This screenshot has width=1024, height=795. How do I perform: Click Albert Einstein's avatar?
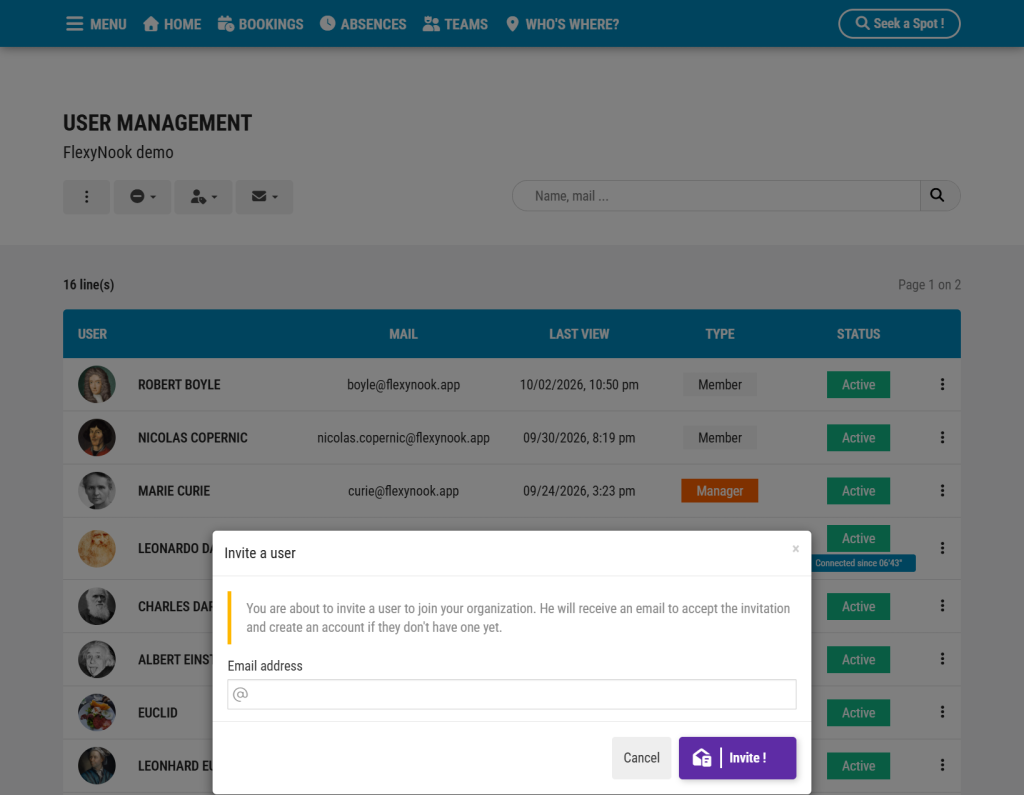[x=97, y=659]
